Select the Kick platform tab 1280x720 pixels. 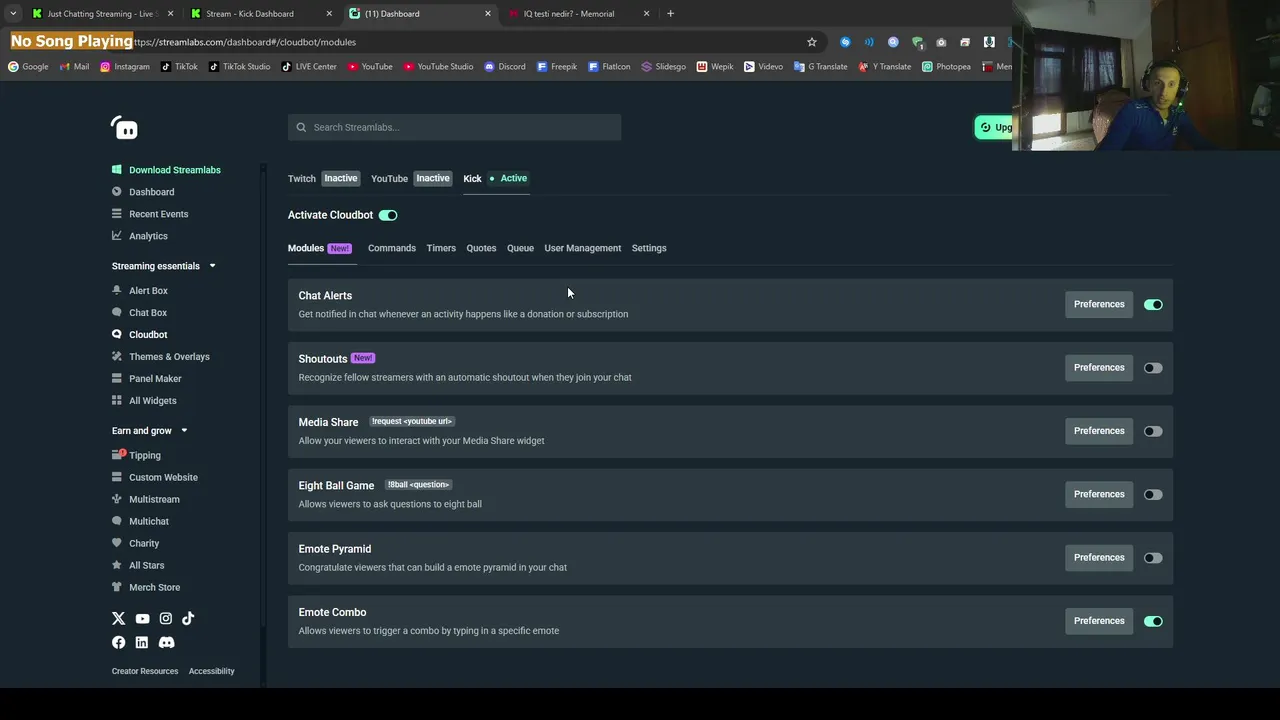pos(495,178)
